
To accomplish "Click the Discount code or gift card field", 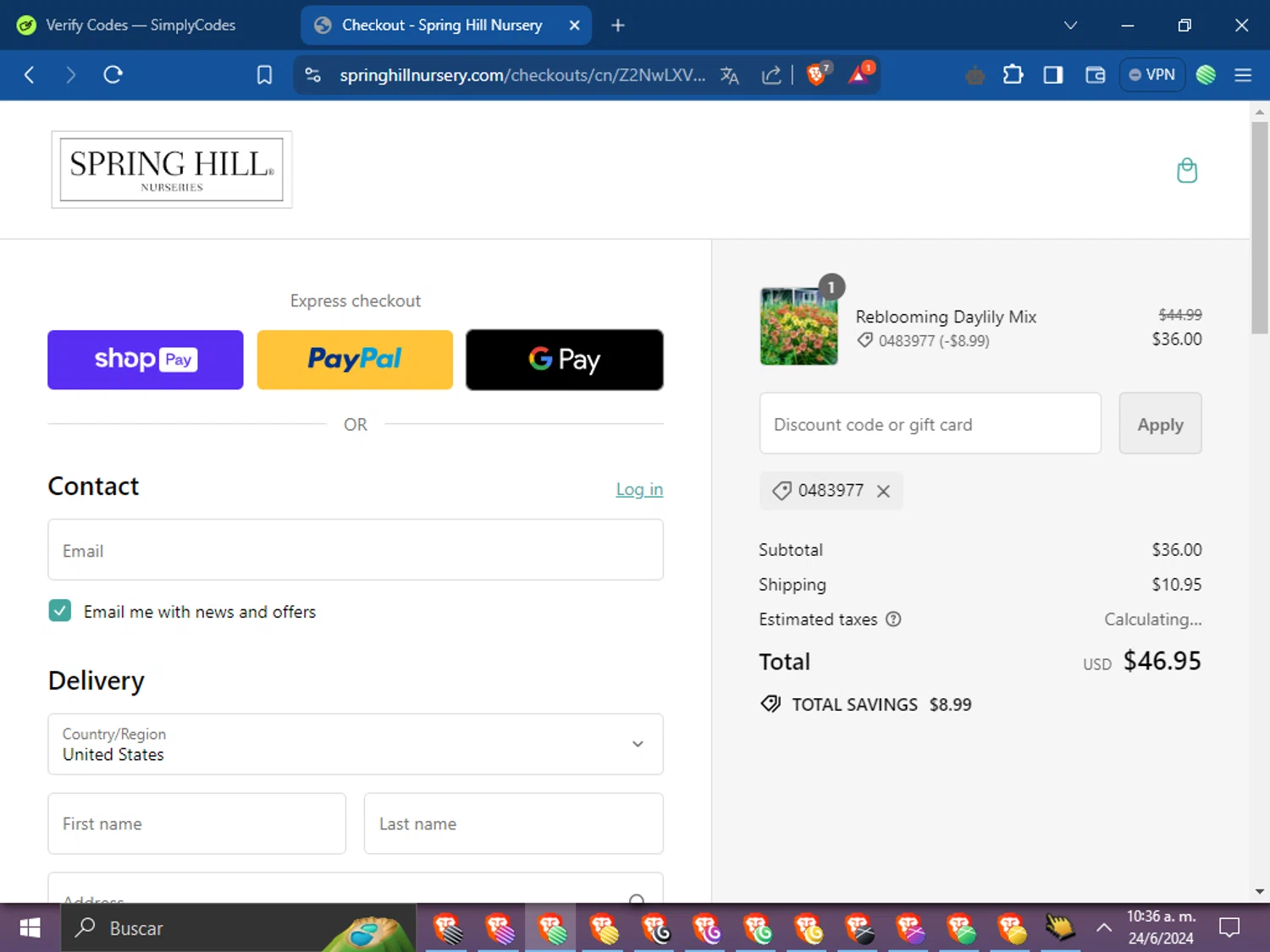I will tap(930, 424).
